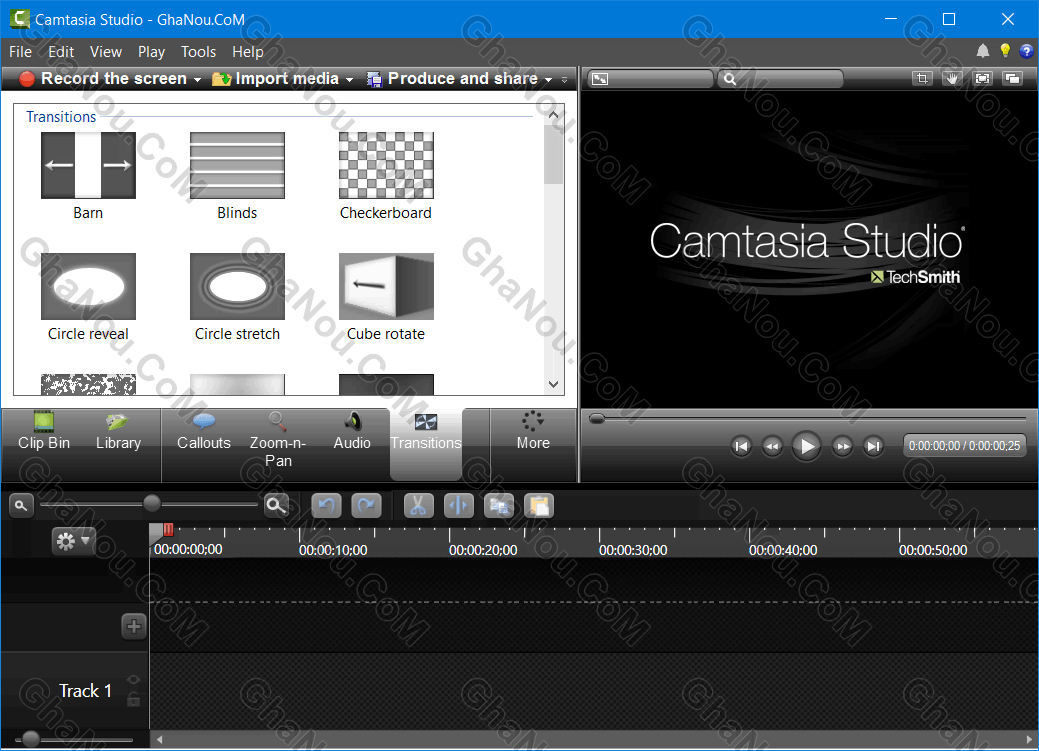This screenshot has height=751, width=1039.
Task: Choose the Circle stretch transition
Action: (237, 286)
